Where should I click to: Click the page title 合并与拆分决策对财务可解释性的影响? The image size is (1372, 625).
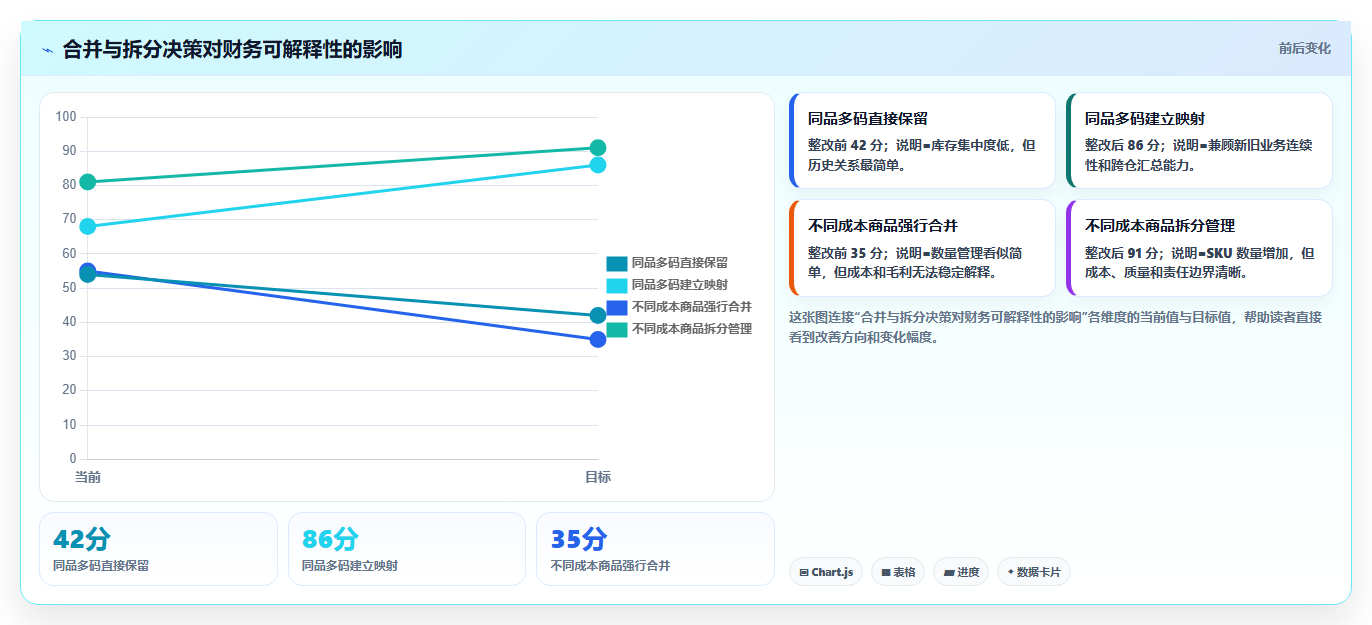point(232,49)
